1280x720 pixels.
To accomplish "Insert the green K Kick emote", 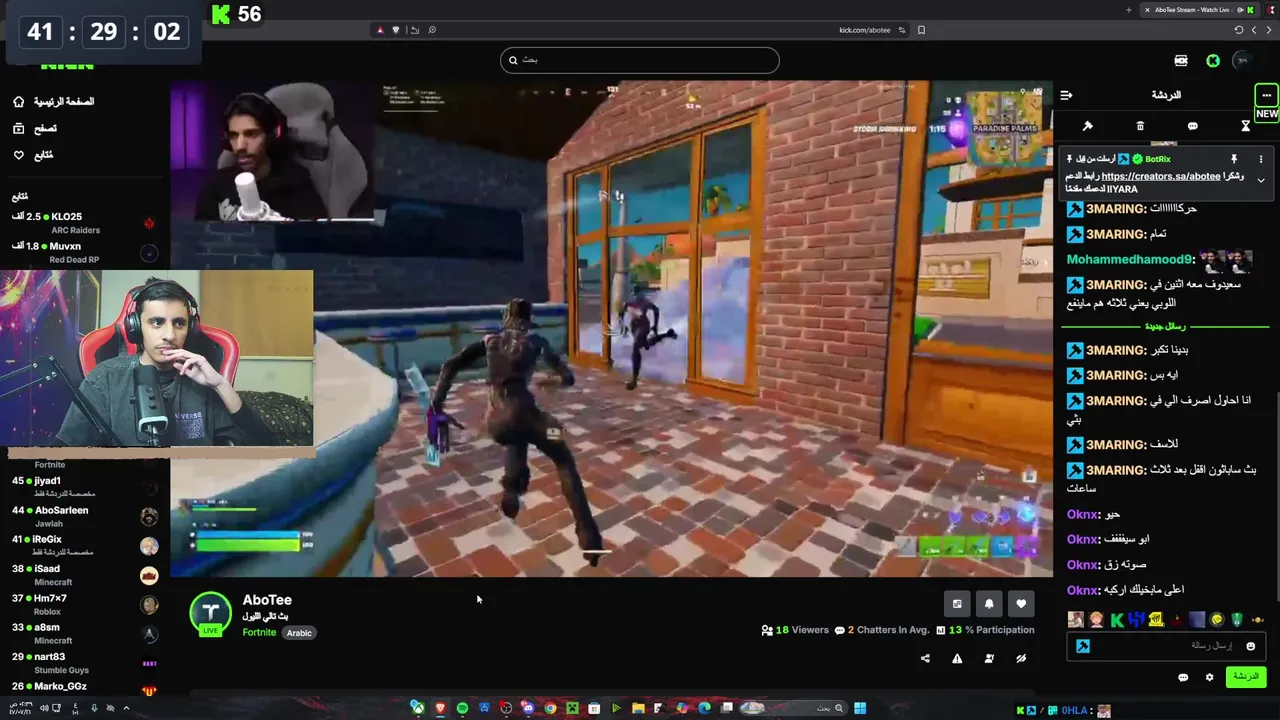I will (1117, 620).
